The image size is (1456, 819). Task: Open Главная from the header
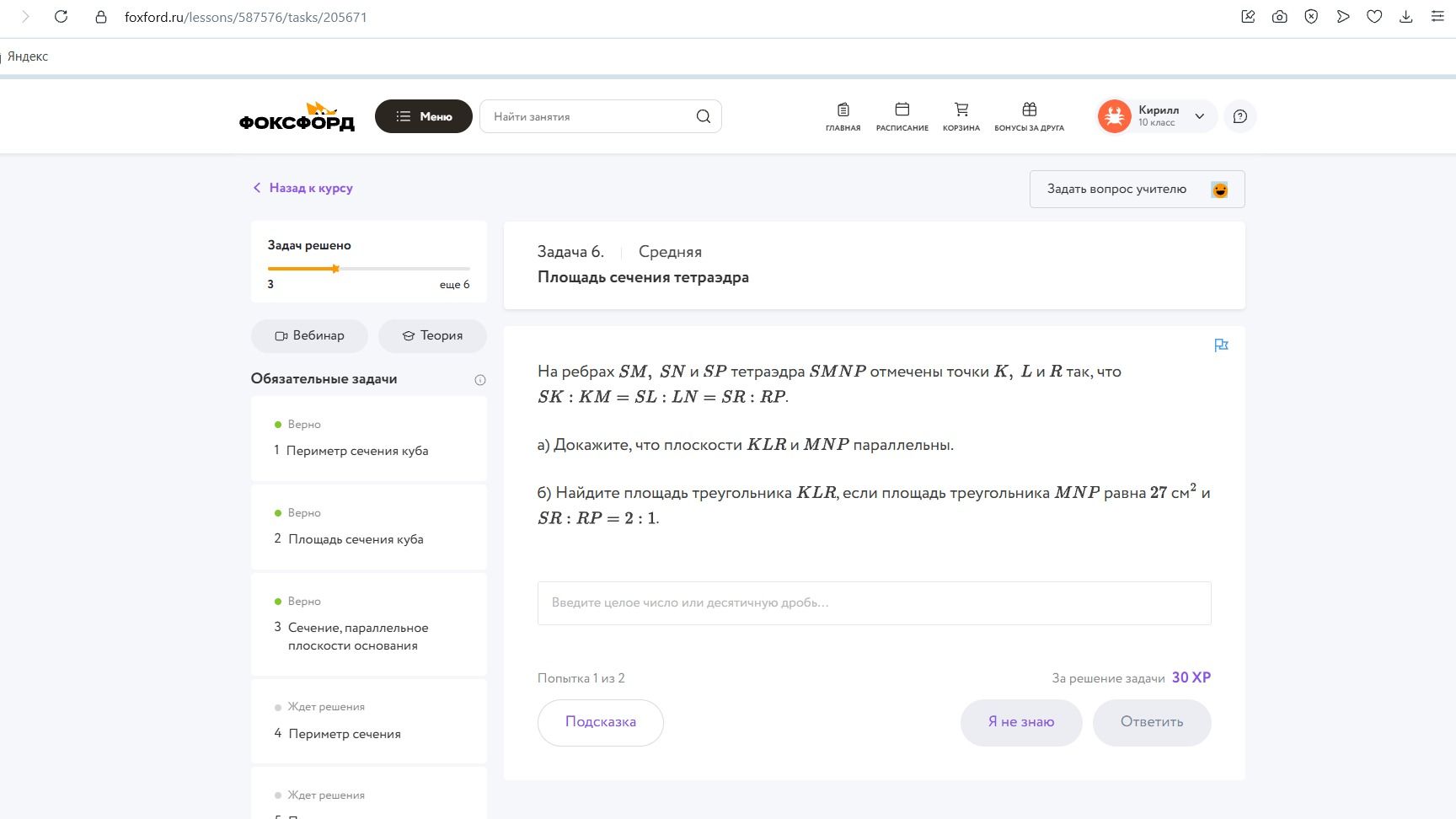843,116
